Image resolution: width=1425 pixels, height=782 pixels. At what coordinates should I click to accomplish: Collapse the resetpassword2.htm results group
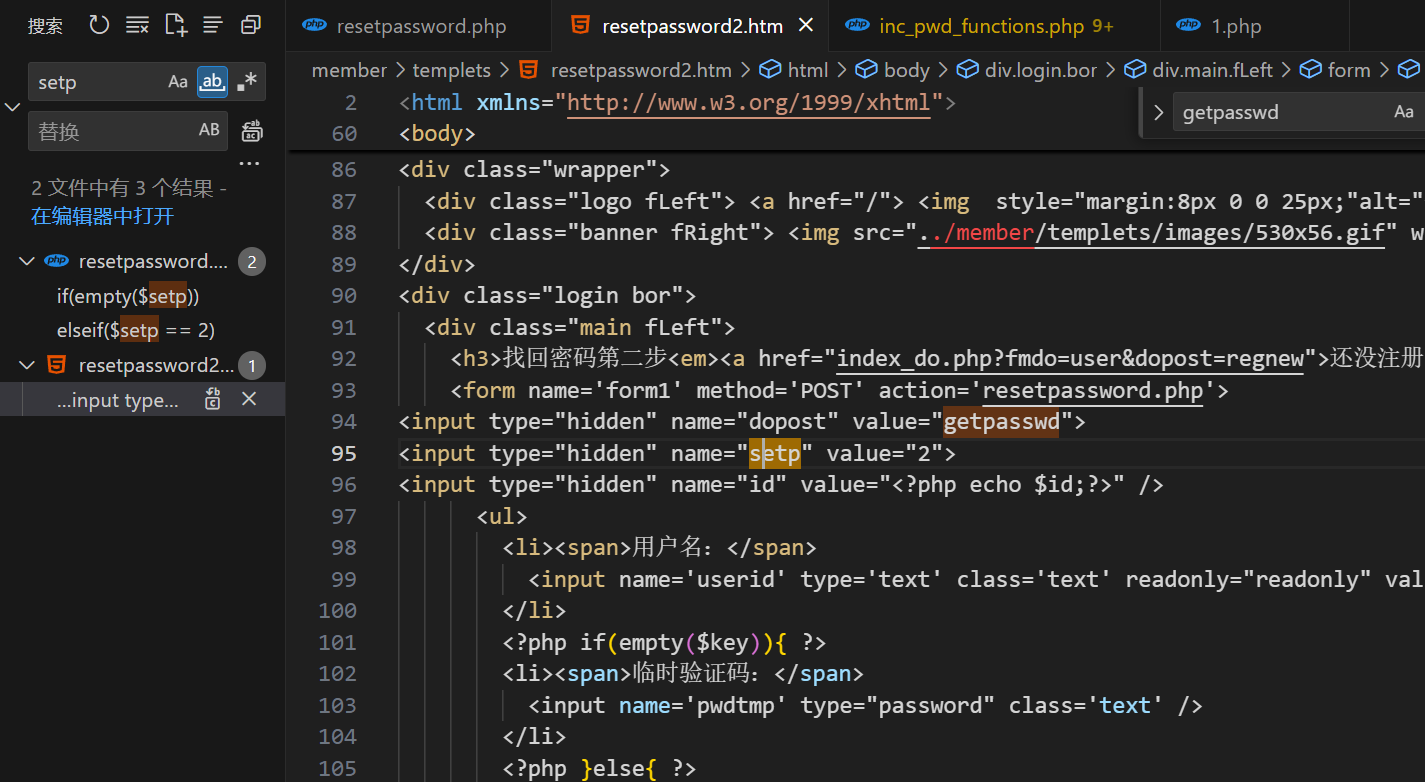coord(26,365)
